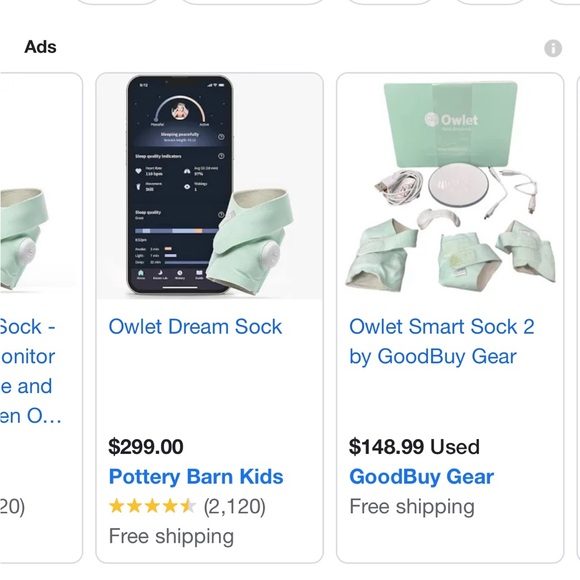
Task: Click Free shipping under GoodBuy Gear
Action: coord(412,506)
